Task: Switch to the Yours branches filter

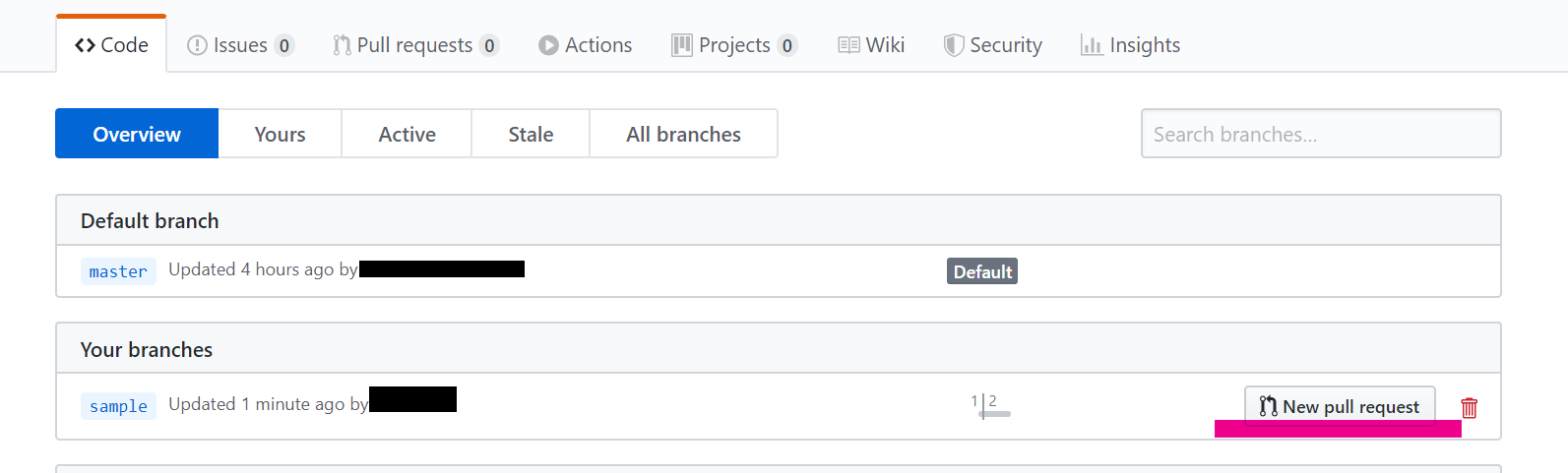Action: tap(280, 134)
